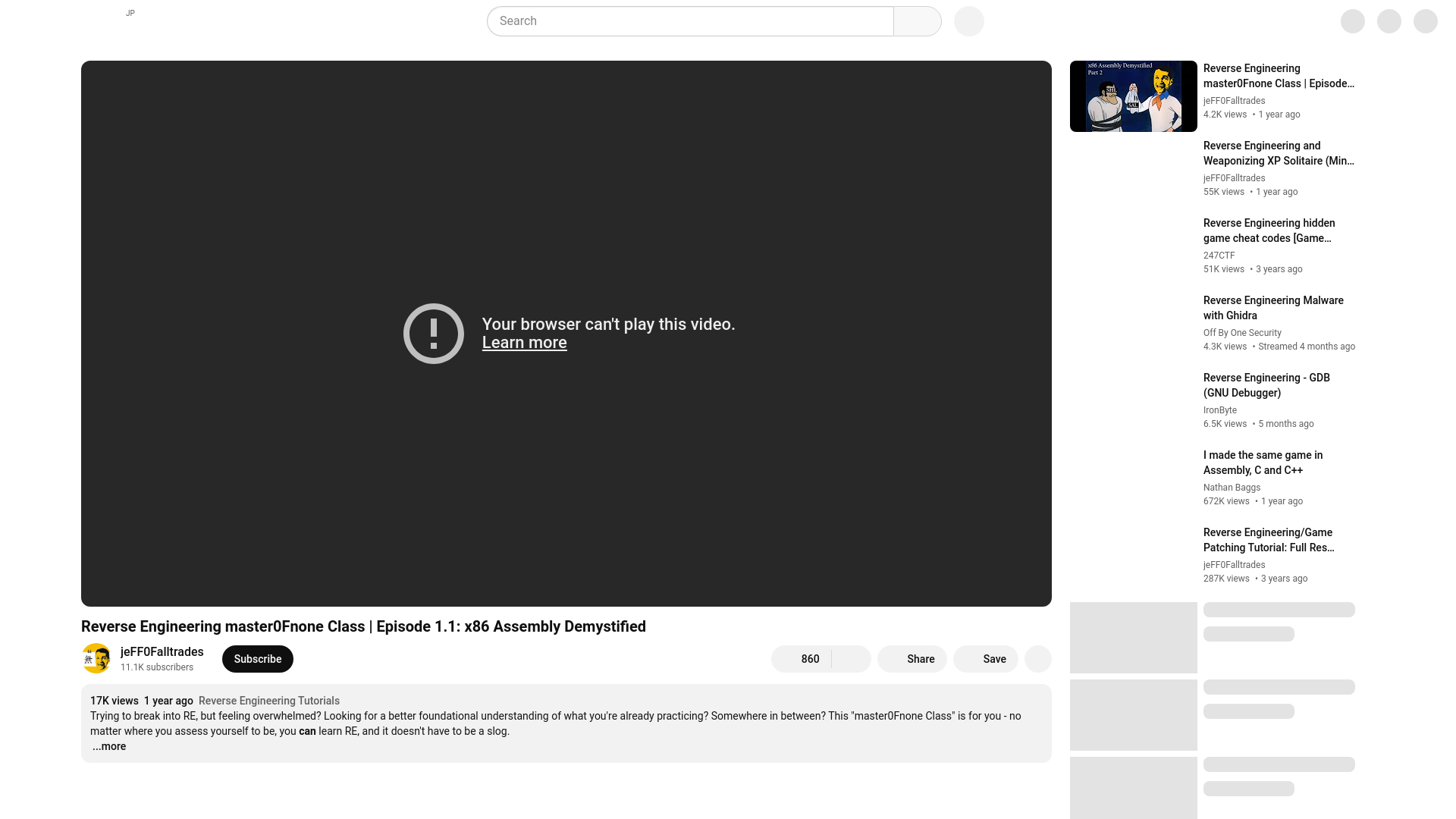The width and height of the screenshot is (1456, 819).
Task: Expand the video description with ...more
Action: point(108,746)
